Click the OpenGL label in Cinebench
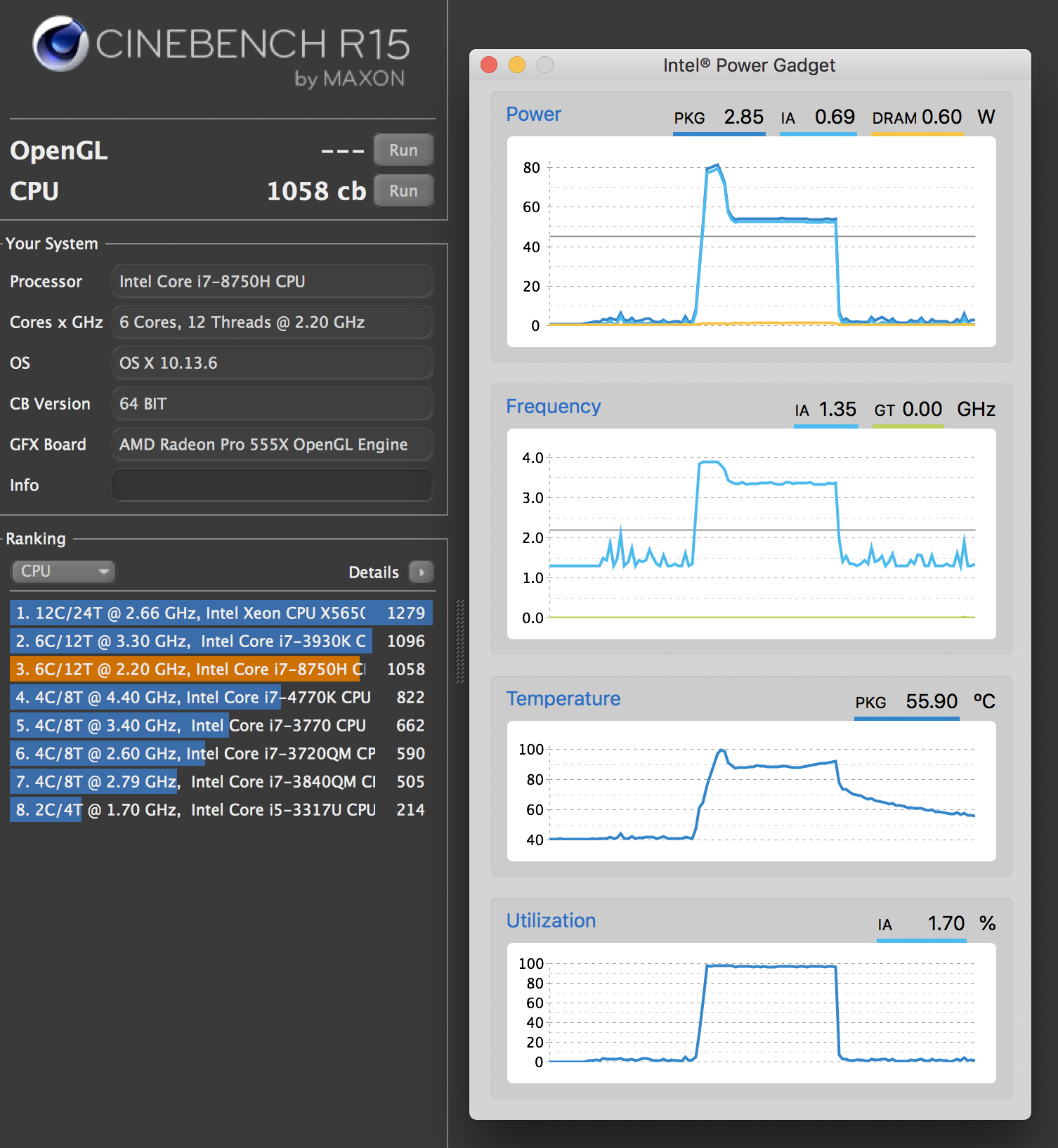Viewport: 1058px width, 1148px height. point(59,150)
